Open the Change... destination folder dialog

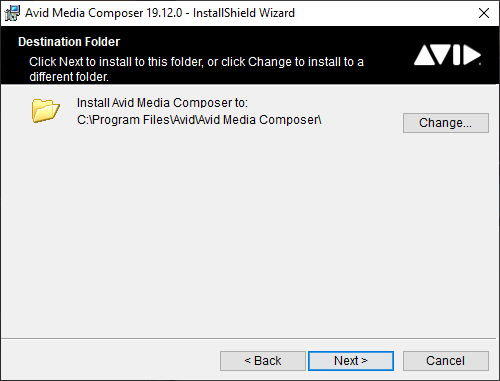click(x=446, y=123)
